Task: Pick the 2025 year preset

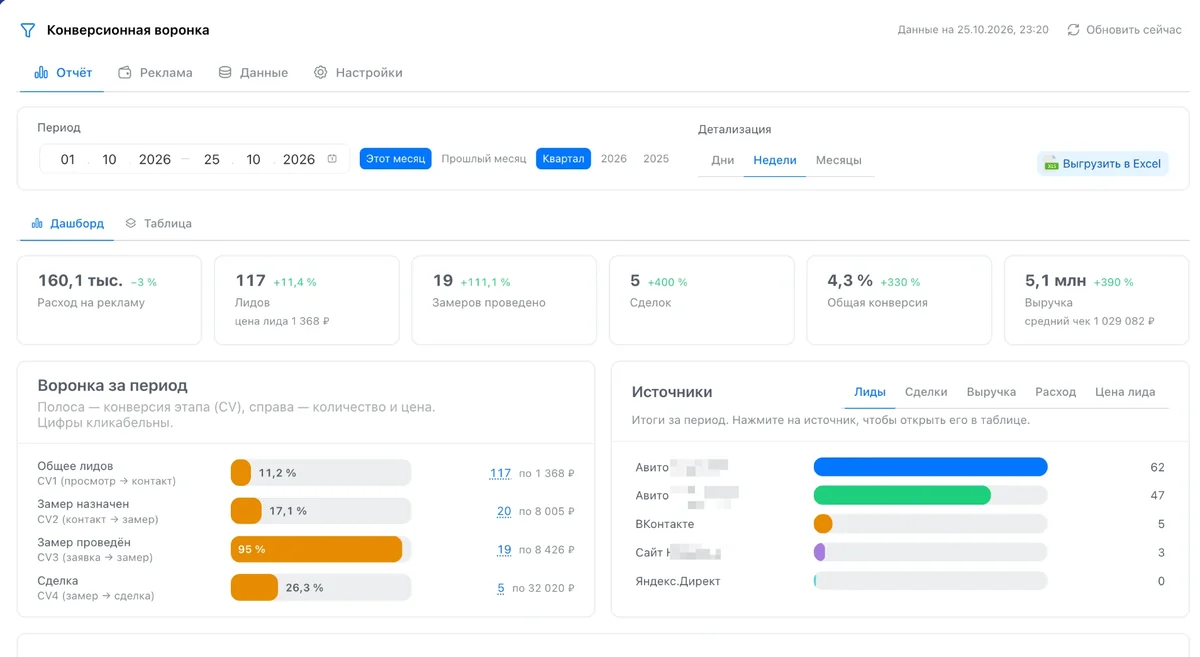Action: coord(656,159)
